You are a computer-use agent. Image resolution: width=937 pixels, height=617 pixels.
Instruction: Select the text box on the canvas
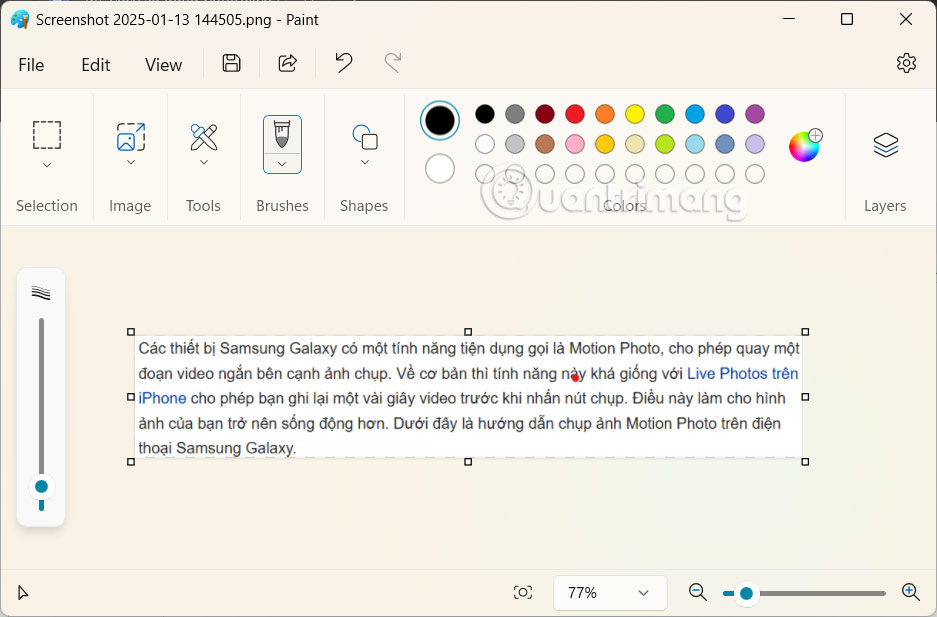tap(467, 396)
